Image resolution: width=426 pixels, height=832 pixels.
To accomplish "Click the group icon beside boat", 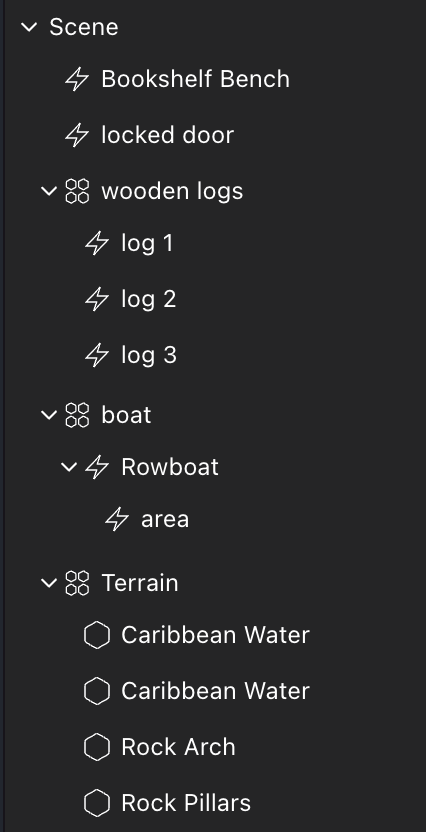I will coord(77,415).
